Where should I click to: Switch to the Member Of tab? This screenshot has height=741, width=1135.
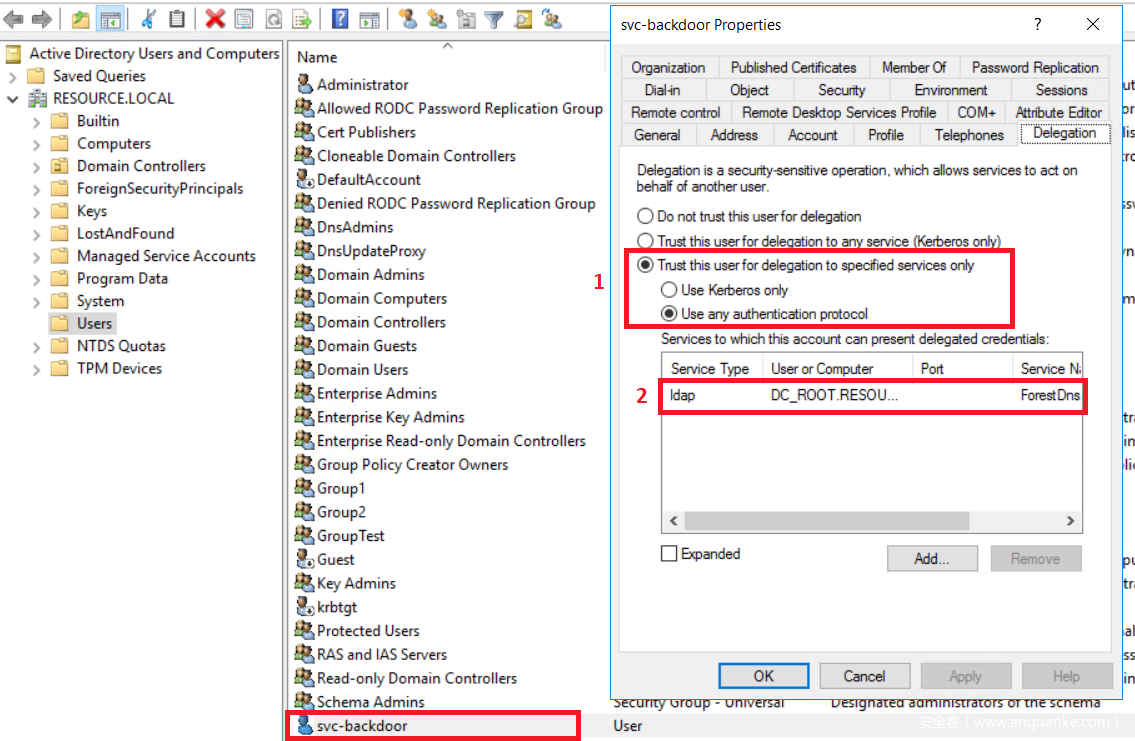pos(914,67)
